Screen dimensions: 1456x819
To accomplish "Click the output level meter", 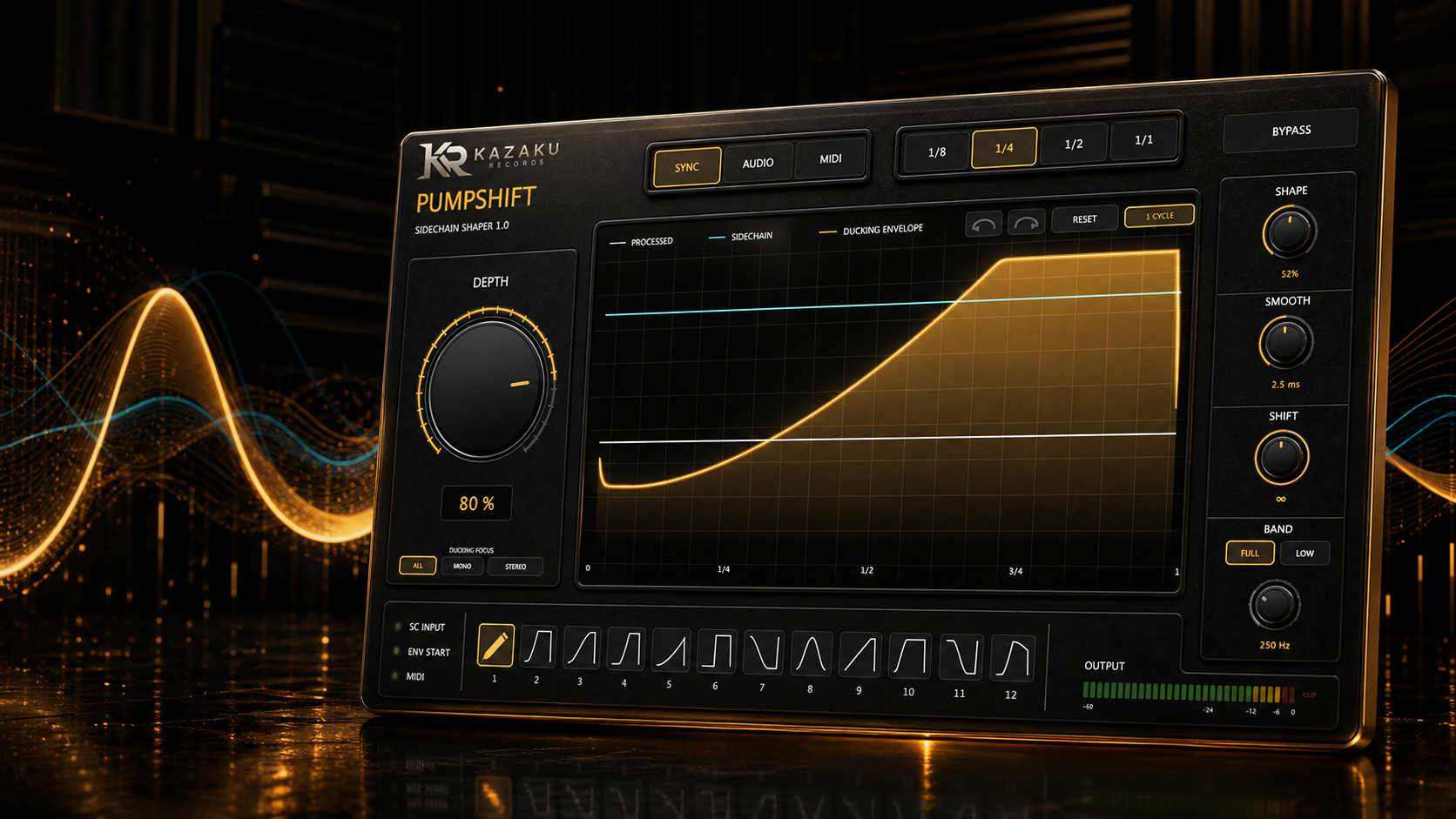I will point(1189,693).
